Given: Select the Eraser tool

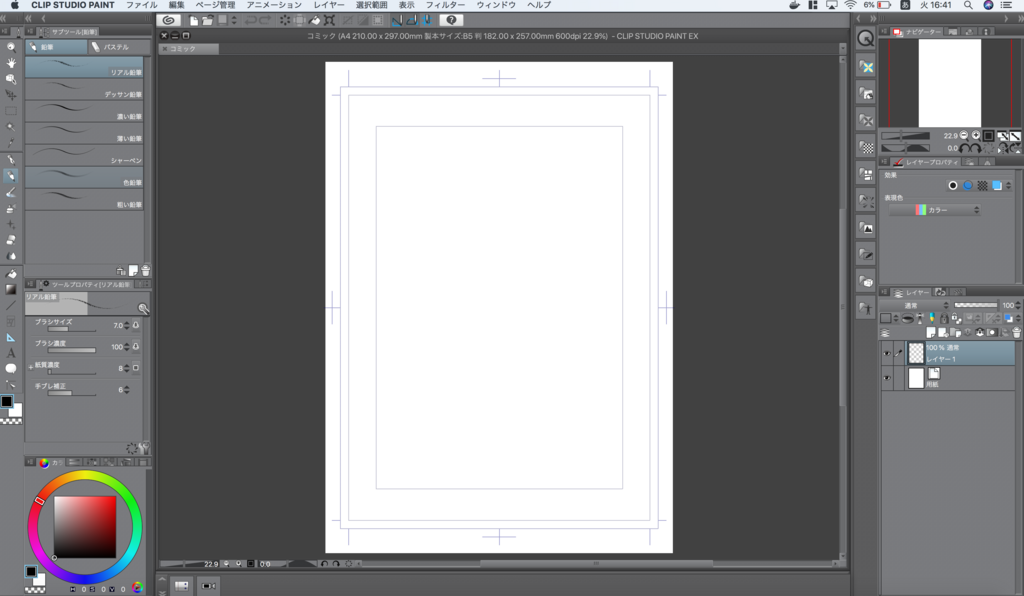Looking at the screenshot, I should point(10,240).
